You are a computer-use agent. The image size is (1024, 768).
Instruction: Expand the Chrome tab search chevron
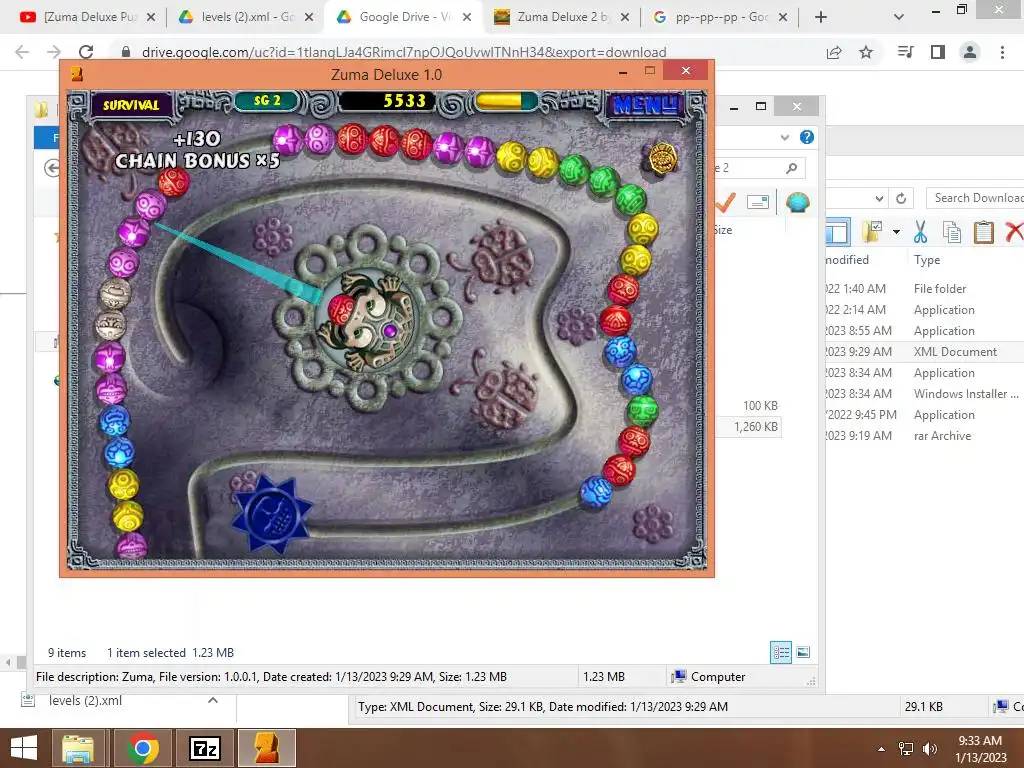(899, 17)
